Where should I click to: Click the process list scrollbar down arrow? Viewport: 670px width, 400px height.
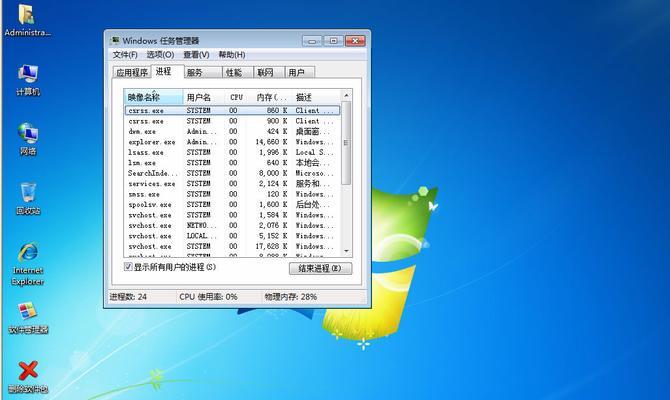[346, 251]
